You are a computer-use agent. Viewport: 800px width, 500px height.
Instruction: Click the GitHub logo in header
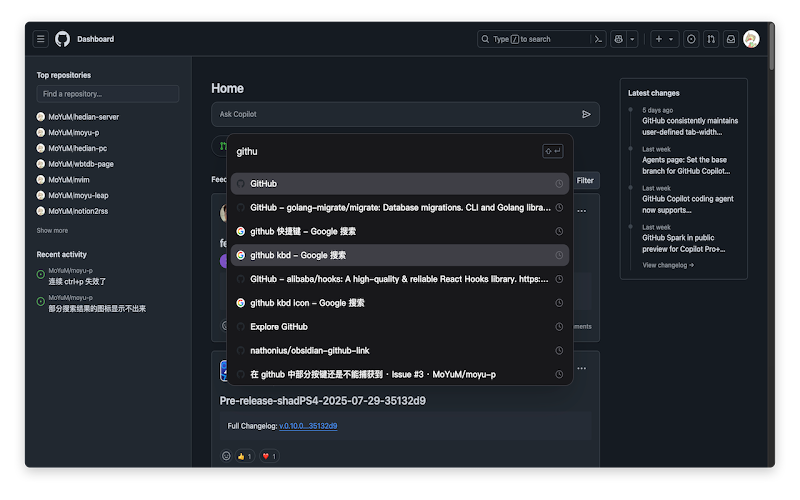coord(63,39)
